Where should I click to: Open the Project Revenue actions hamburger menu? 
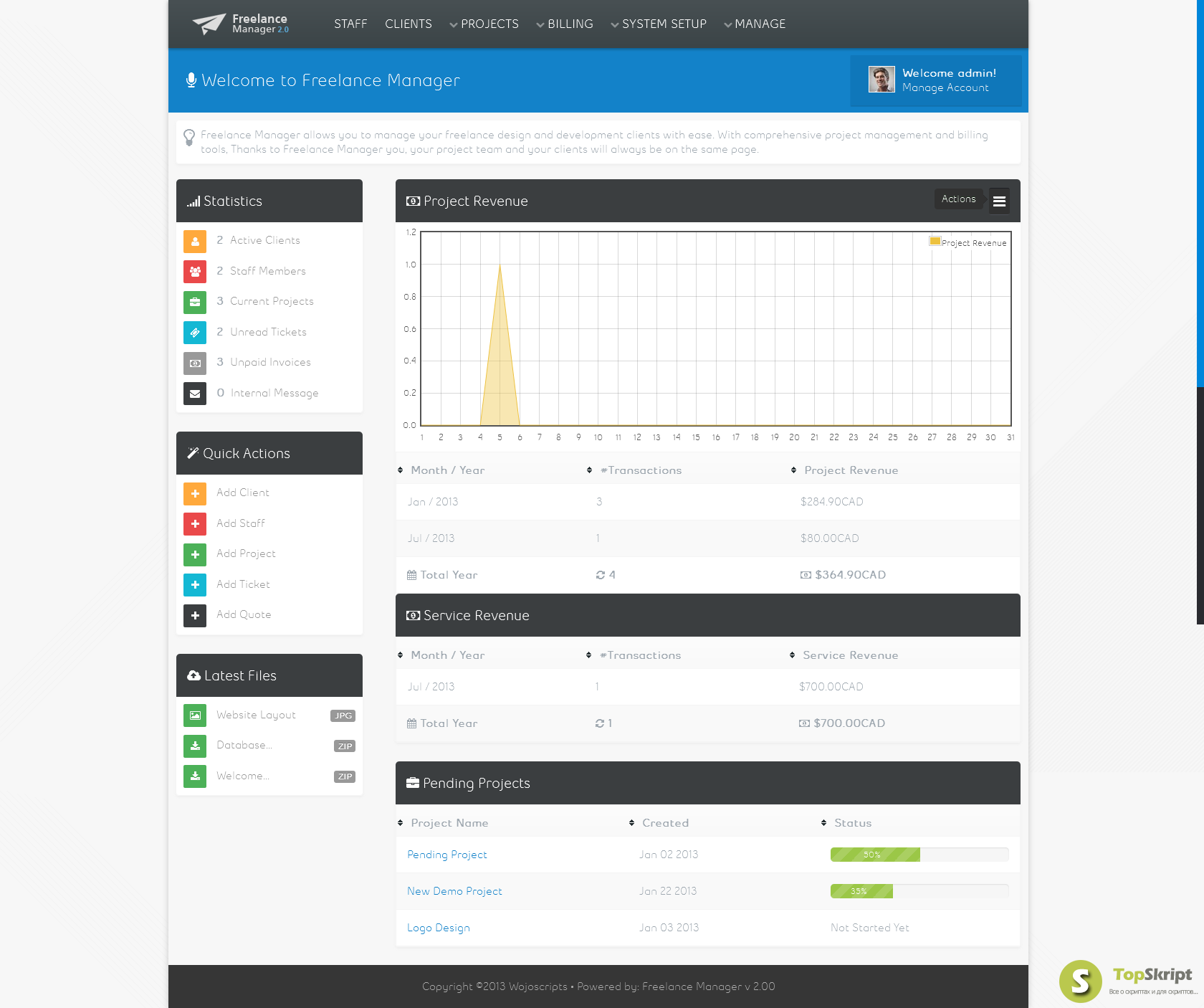[x=999, y=201]
